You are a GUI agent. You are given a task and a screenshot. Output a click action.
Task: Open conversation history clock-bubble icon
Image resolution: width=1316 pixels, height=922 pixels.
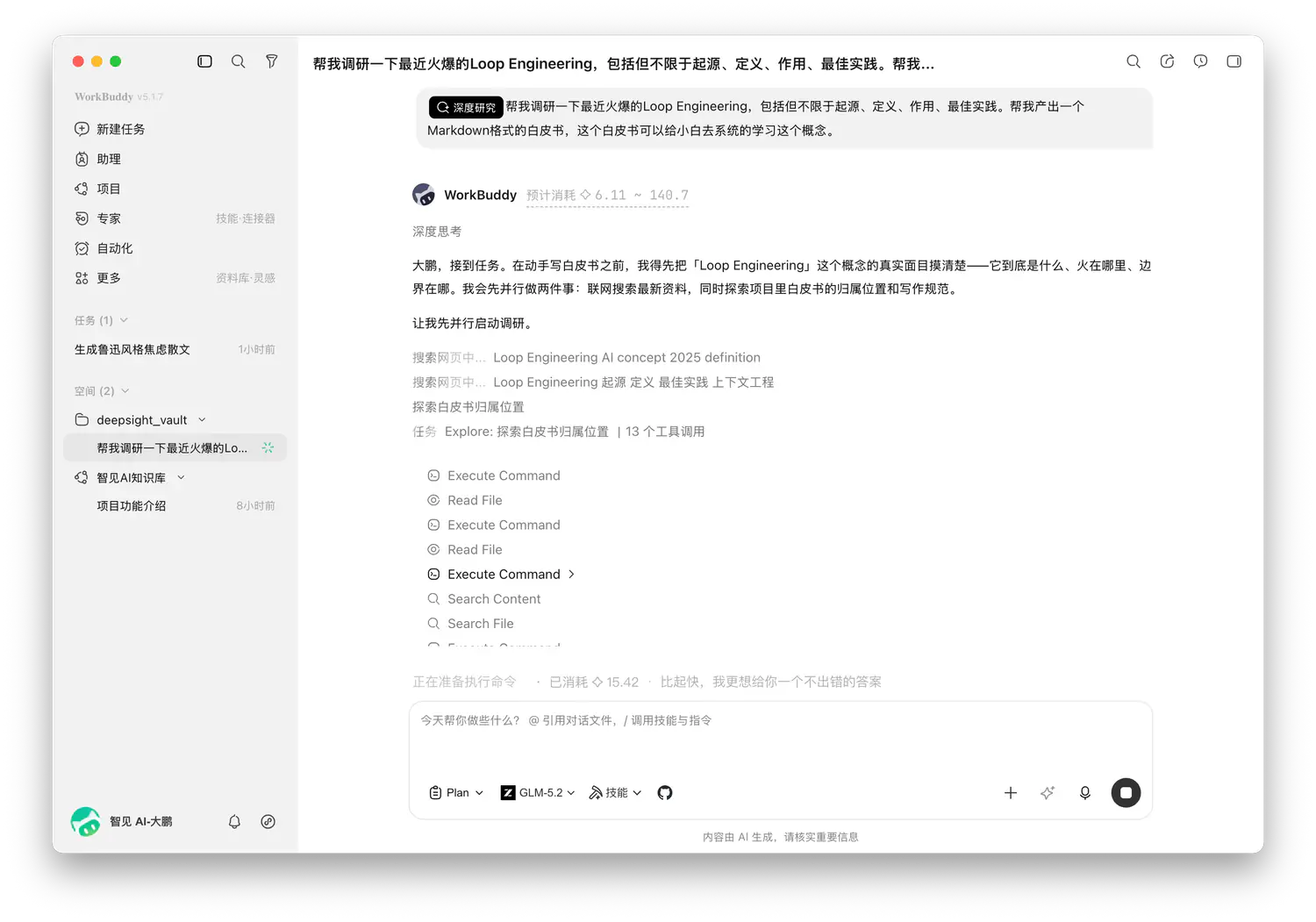pyautogui.click(x=1200, y=61)
